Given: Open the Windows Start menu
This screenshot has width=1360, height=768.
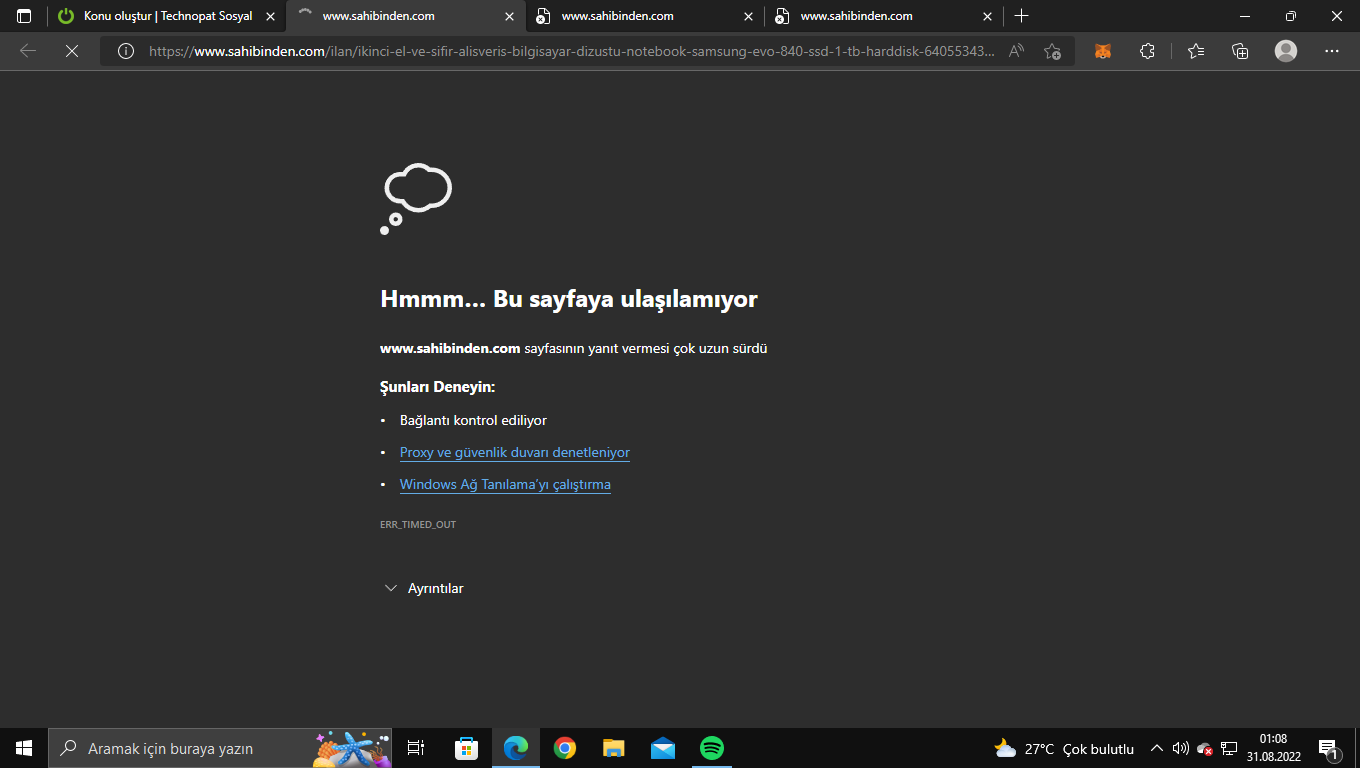Looking at the screenshot, I should click(x=24, y=748).
